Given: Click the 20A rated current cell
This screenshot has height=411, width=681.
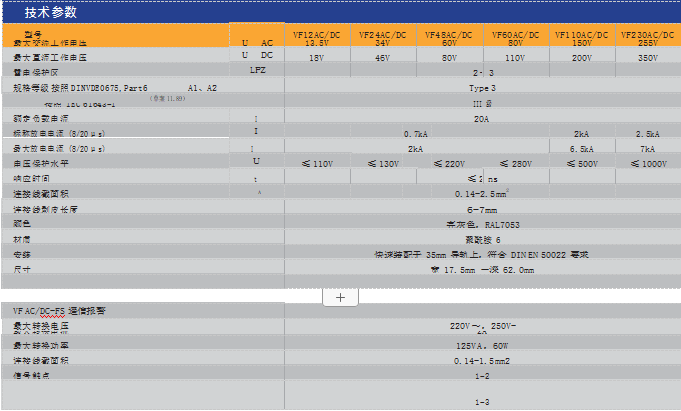Looking at the screenshot, I should tap(482, 118).
